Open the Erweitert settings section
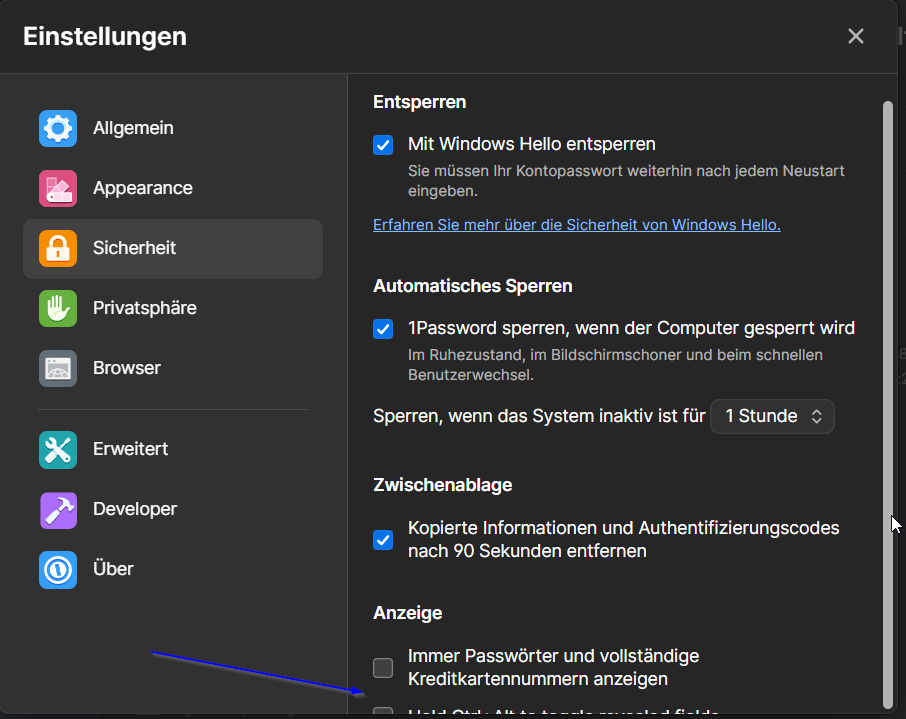 click(130, 449)
